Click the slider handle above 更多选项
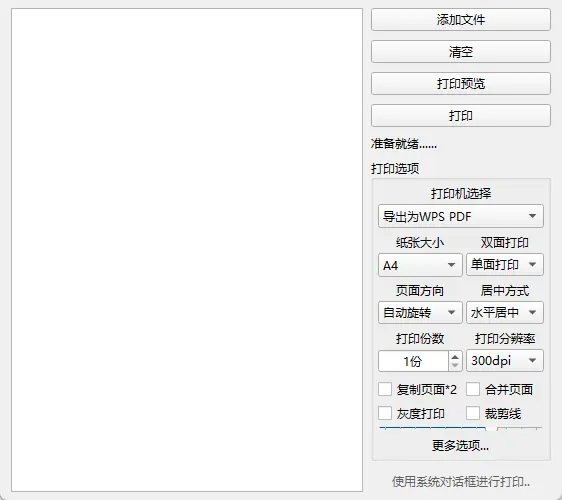Viewport: 562px width, 500px height. tap(491, 429)
